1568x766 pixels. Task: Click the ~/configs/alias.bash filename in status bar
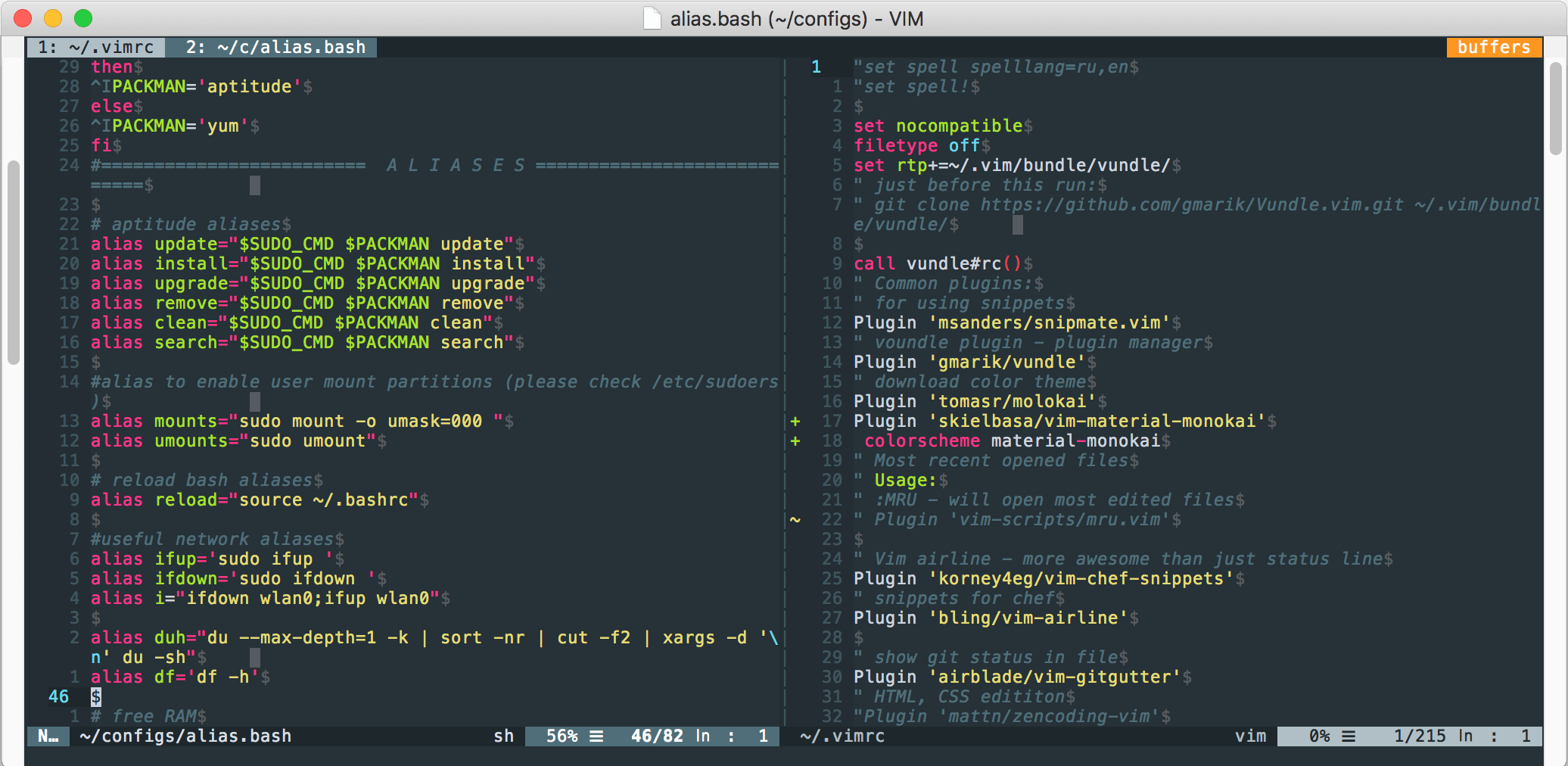click(185, 735)
